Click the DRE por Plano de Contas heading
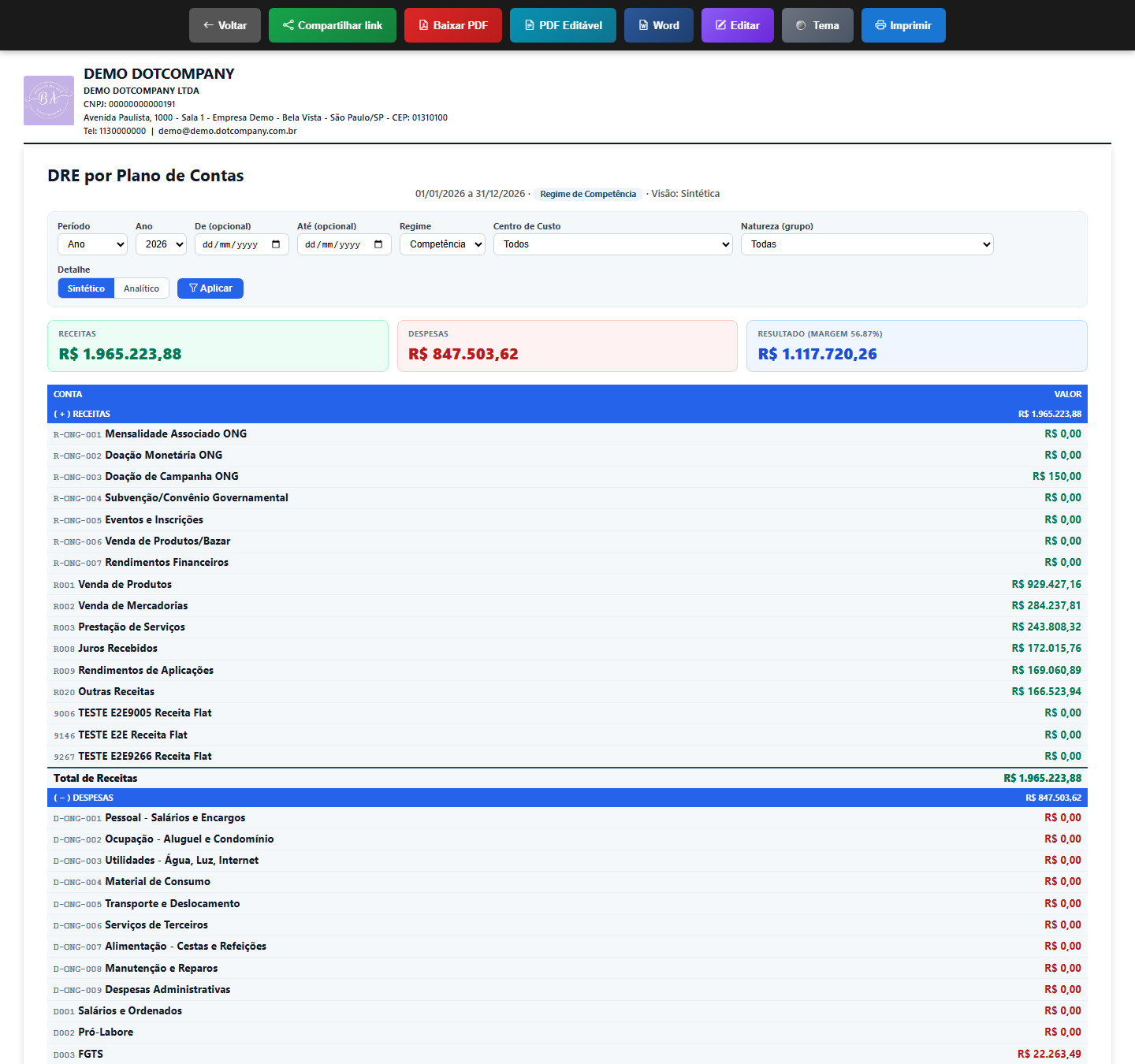Screen dimensions: 1135x1064 (146, 176)
